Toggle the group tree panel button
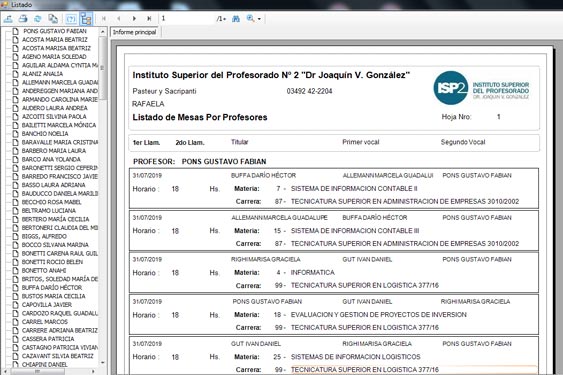The width and height of the screenshot is (563, 375). click(x=86, y=19)
